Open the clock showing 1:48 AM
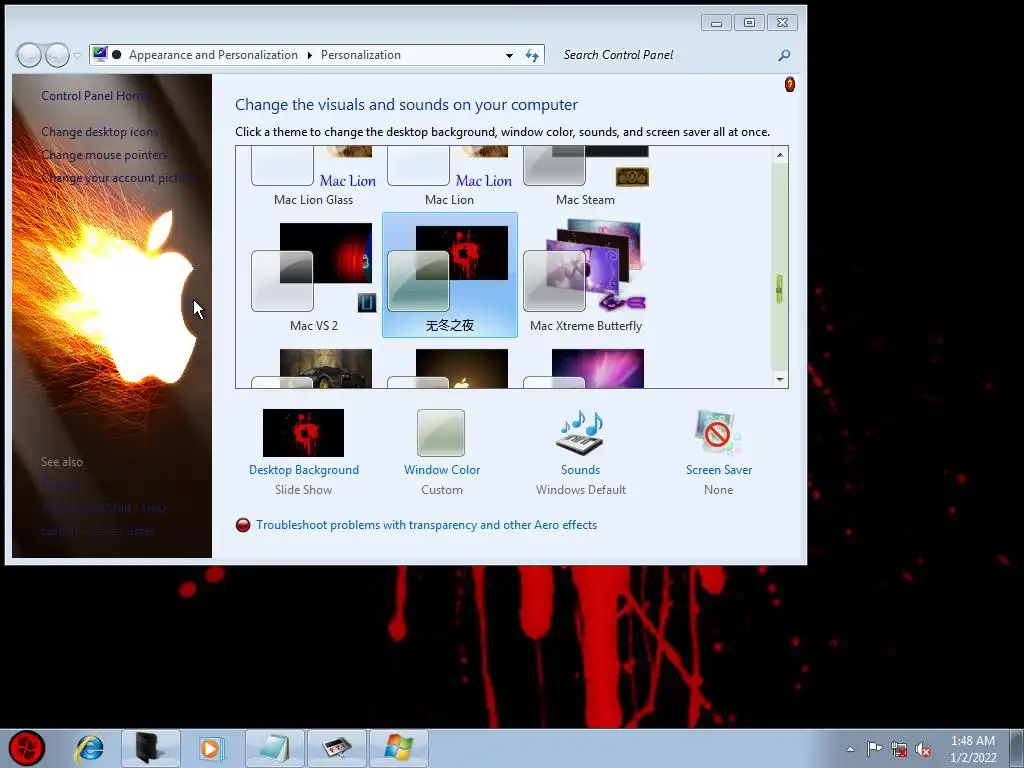 (973, 749)
